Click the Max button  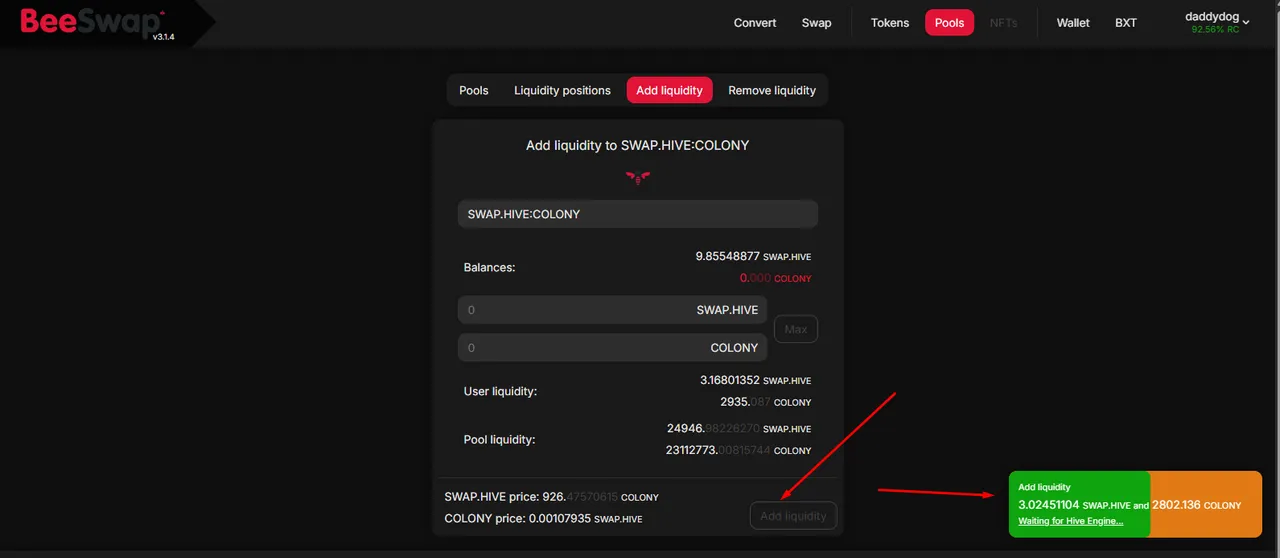796,329
